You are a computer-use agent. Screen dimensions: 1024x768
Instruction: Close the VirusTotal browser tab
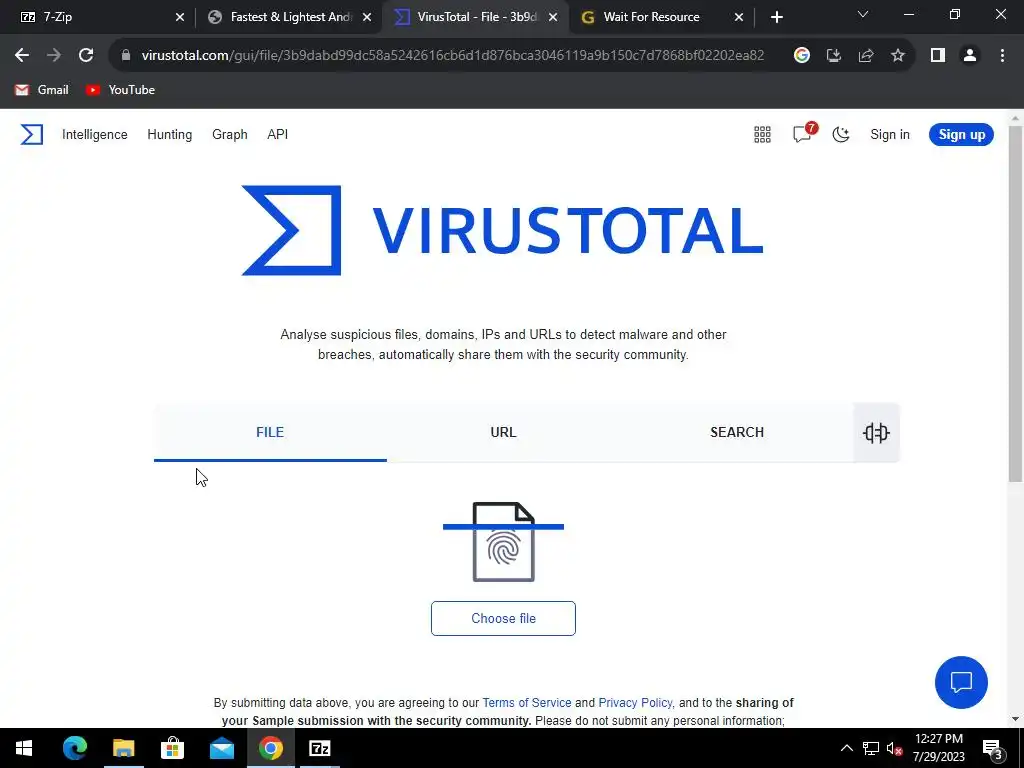pos(553,17)
